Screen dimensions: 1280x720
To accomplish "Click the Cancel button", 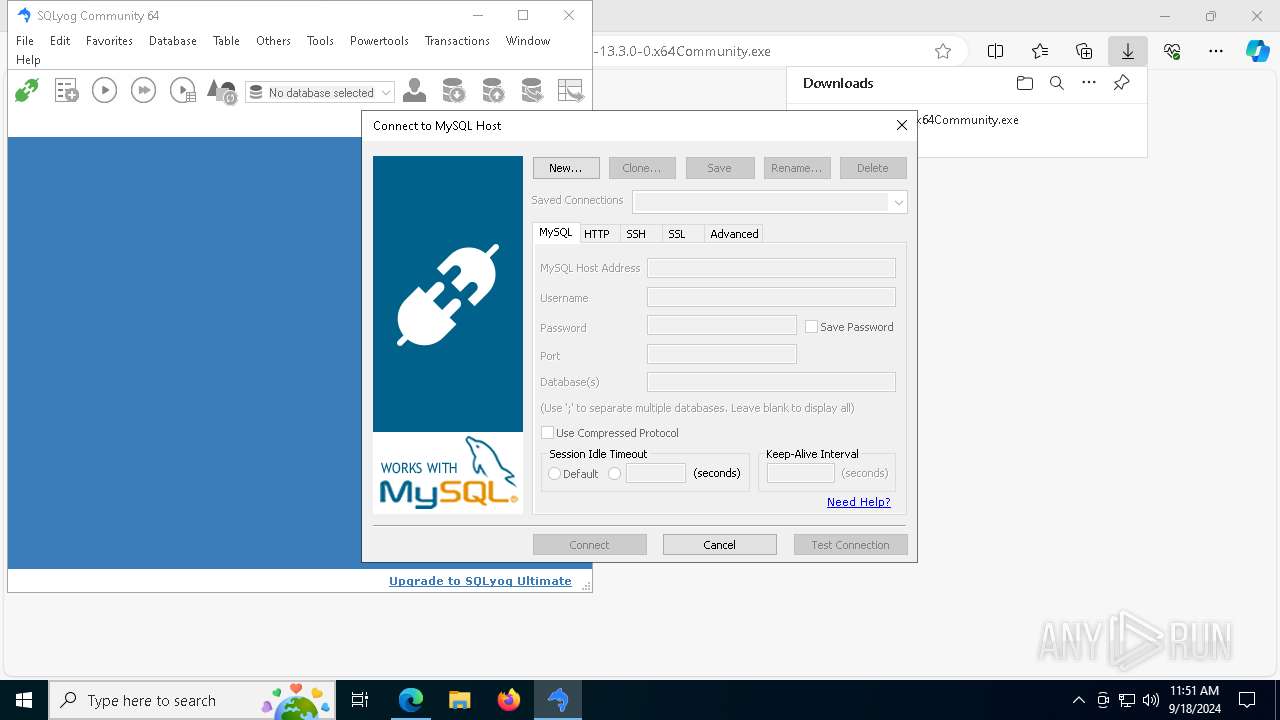I will (x=720, y=545).
